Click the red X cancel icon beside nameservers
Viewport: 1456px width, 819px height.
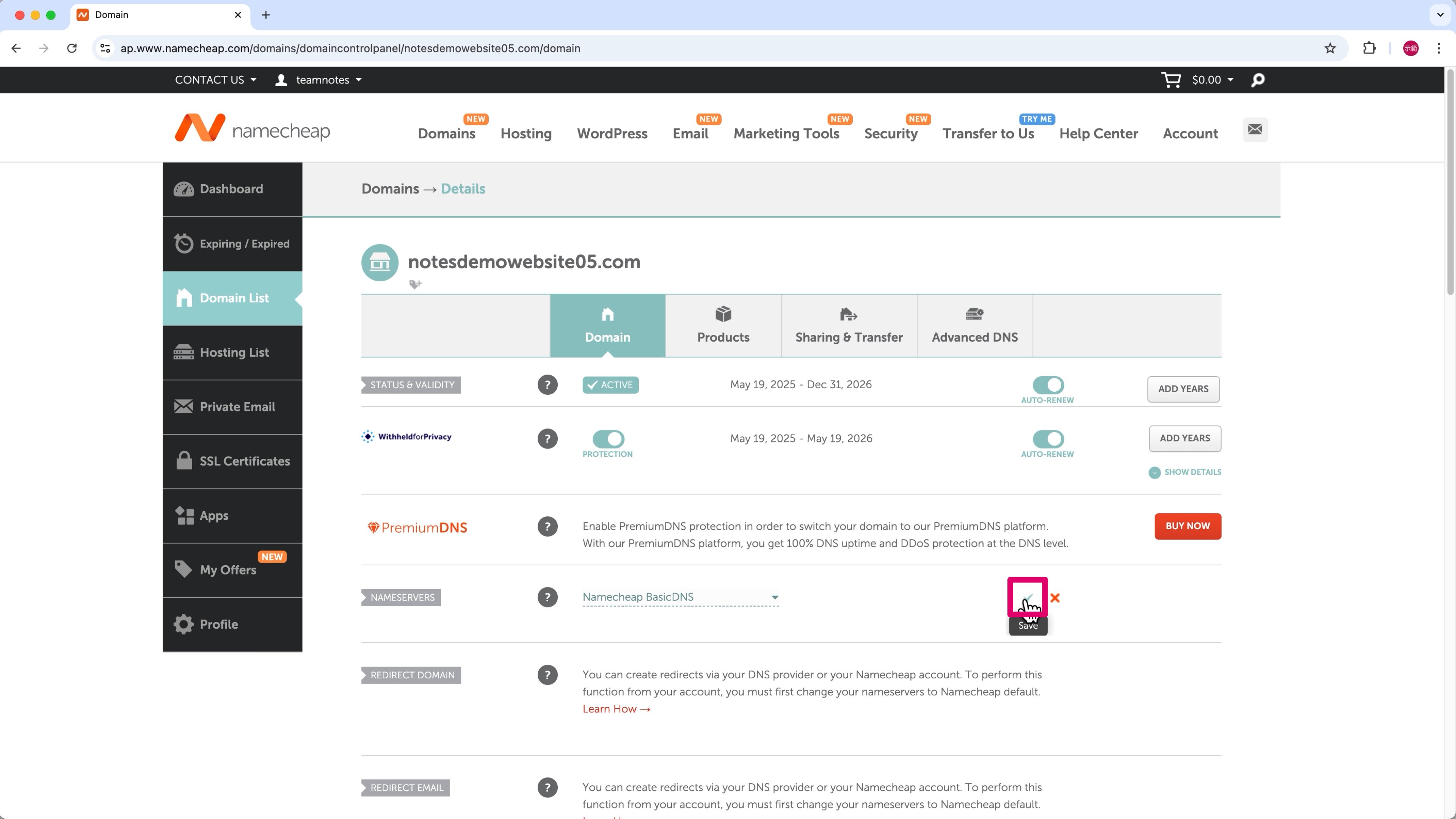click(1055, 598)
